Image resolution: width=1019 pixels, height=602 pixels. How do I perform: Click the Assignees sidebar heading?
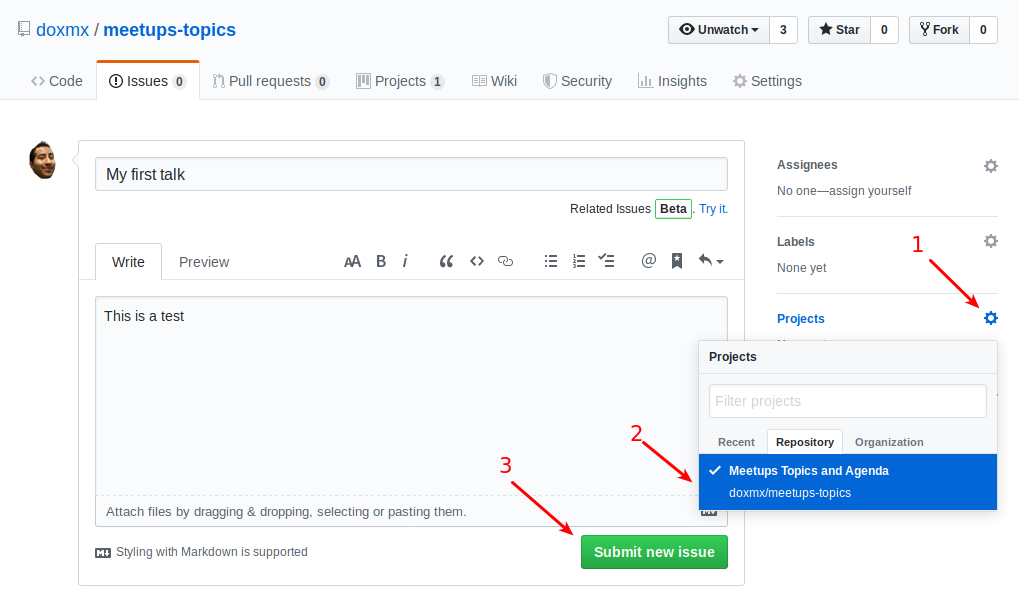click(x=807, y=165)
